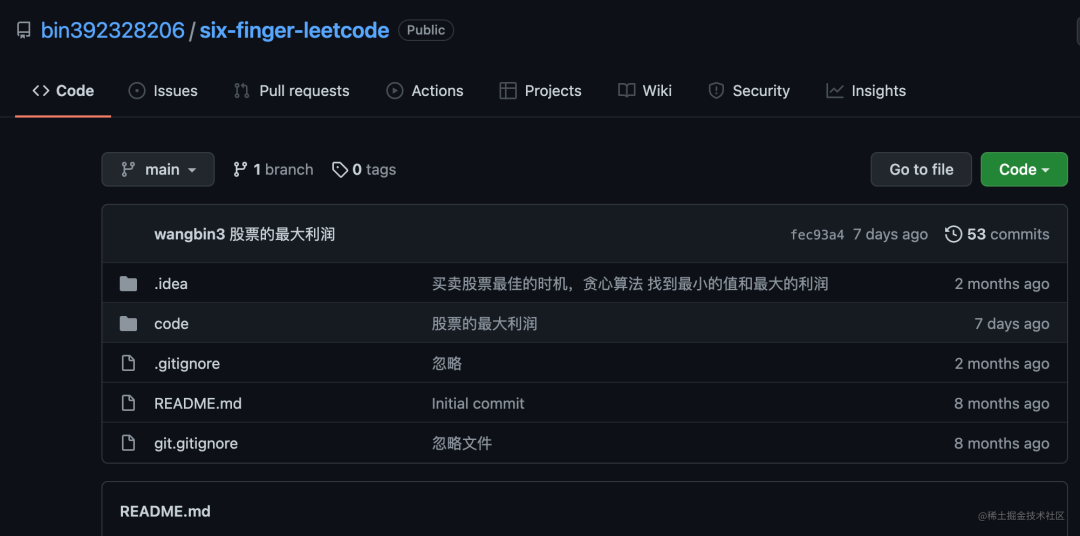
Task: Open the bin392328206 owner profile link
Action: [113, 30]
